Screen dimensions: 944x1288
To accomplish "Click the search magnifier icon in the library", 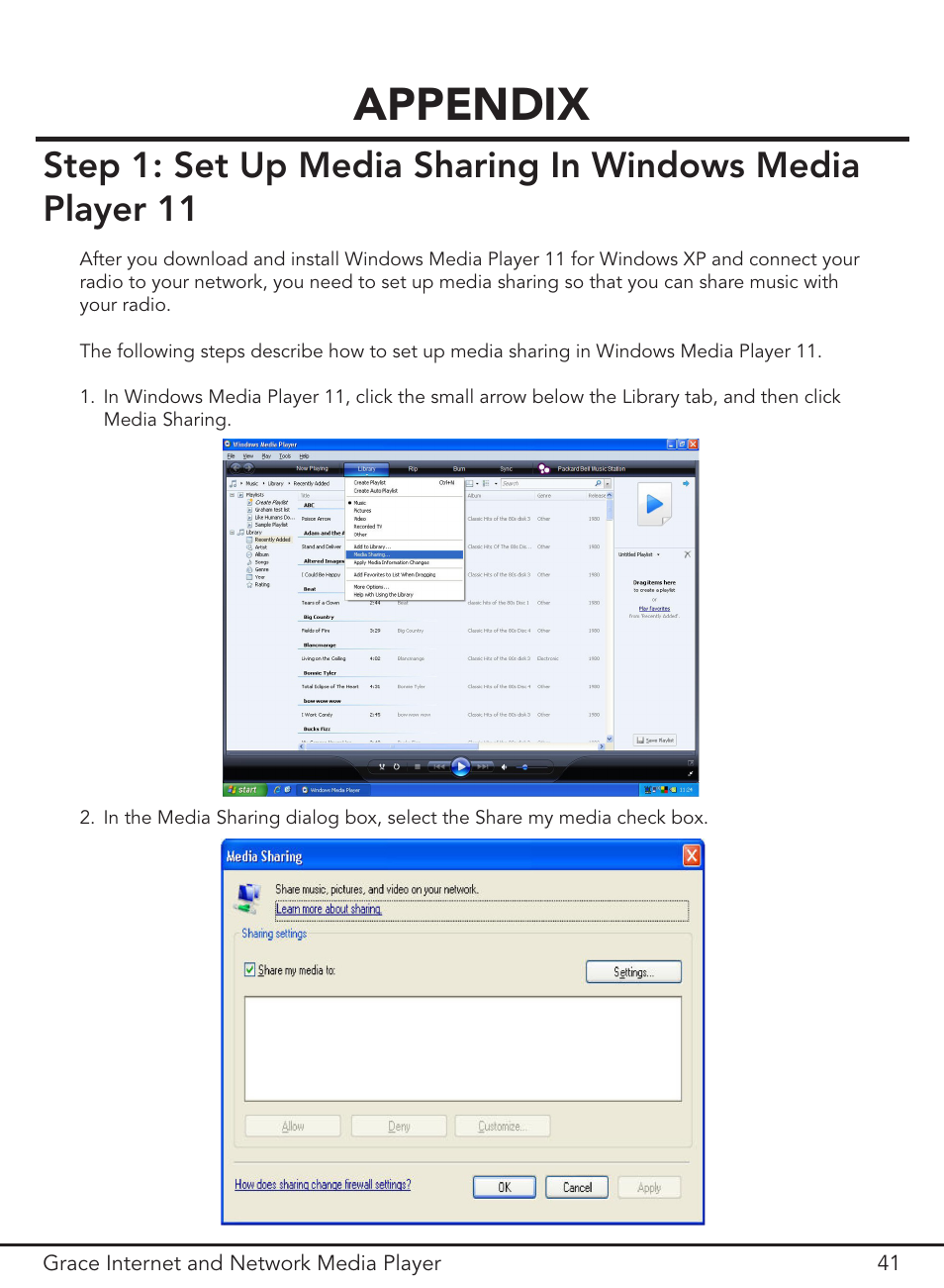I will 598,483.
